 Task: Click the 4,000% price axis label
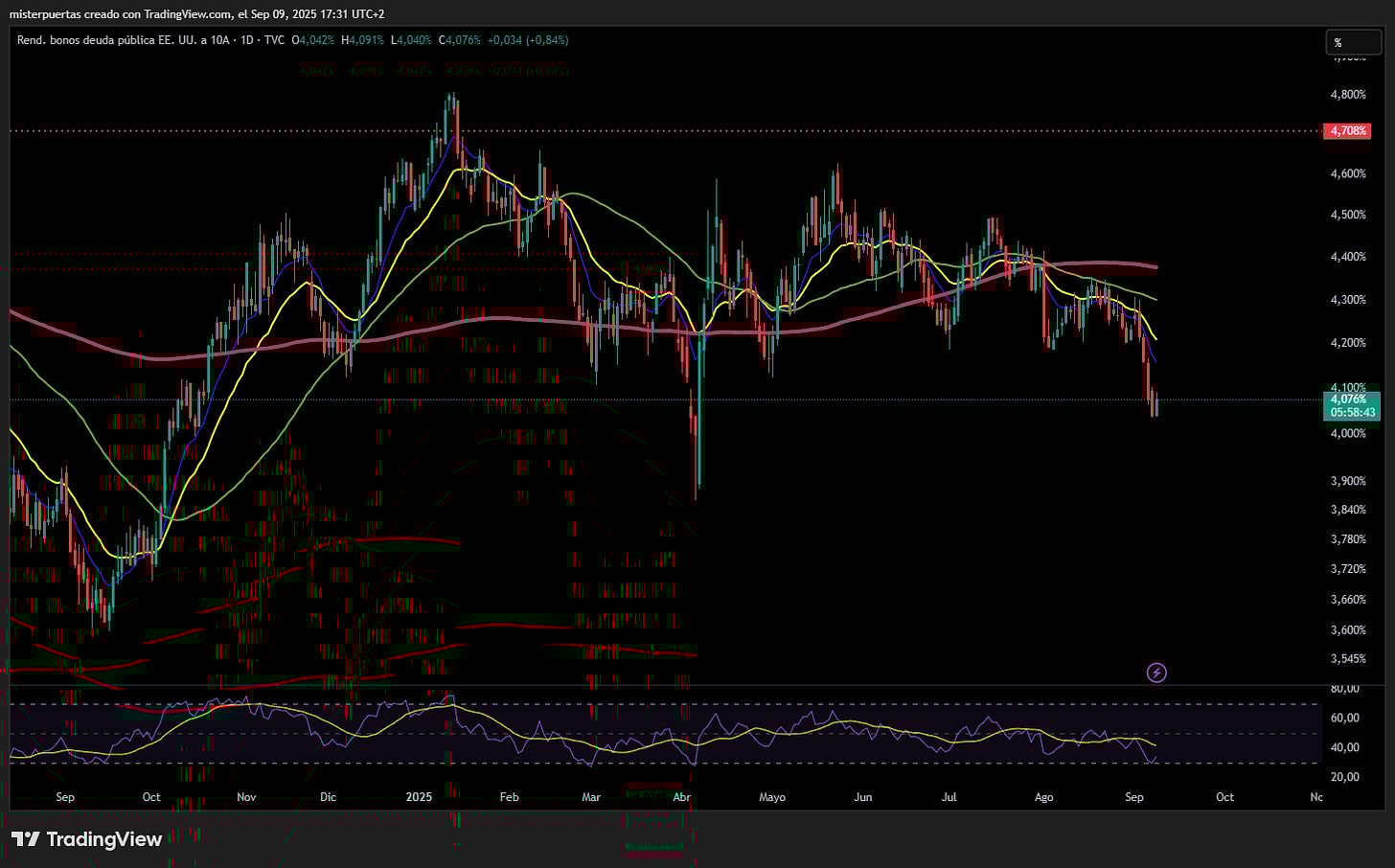click(1348, 433)
